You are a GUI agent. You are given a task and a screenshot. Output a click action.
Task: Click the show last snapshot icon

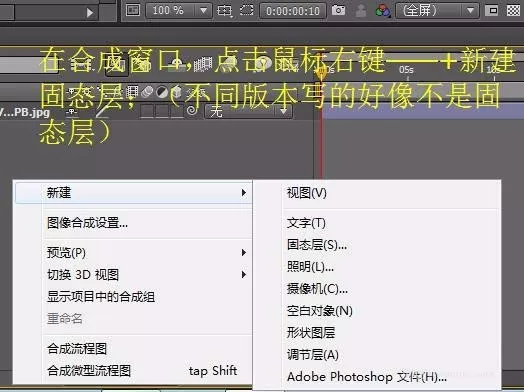pyautogui.click(x=361, y=11)
